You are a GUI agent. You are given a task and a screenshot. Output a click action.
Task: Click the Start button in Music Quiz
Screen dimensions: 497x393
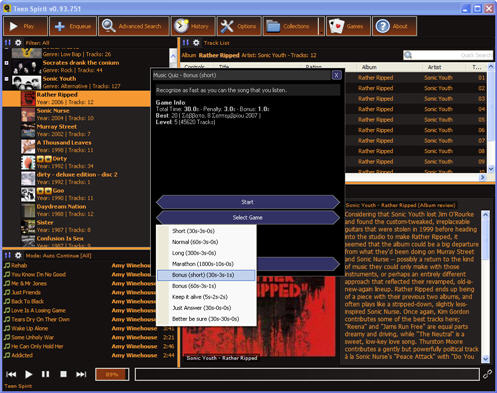click(x=248, y=202)
